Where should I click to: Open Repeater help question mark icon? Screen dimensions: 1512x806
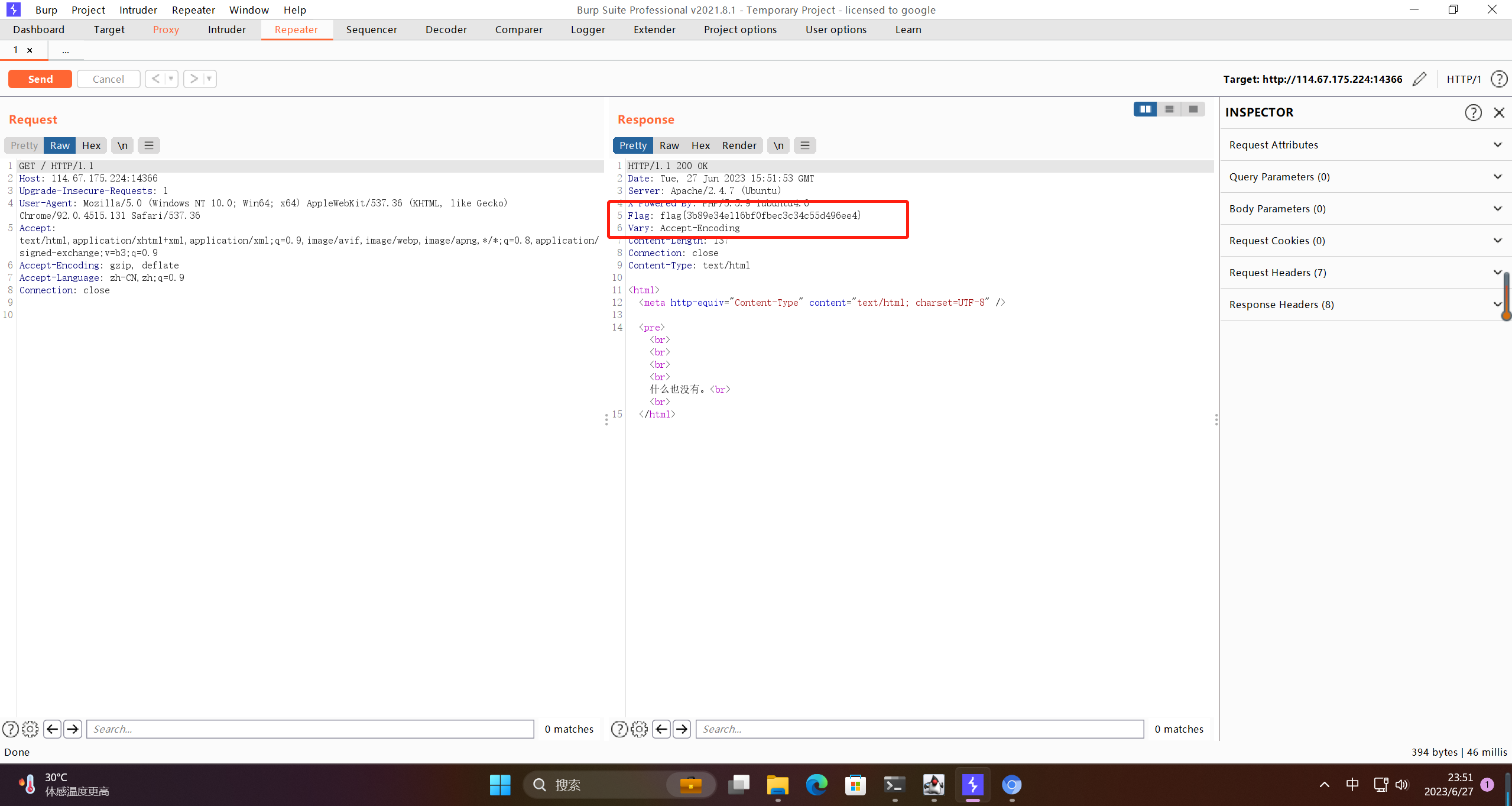coord(1498,79)
